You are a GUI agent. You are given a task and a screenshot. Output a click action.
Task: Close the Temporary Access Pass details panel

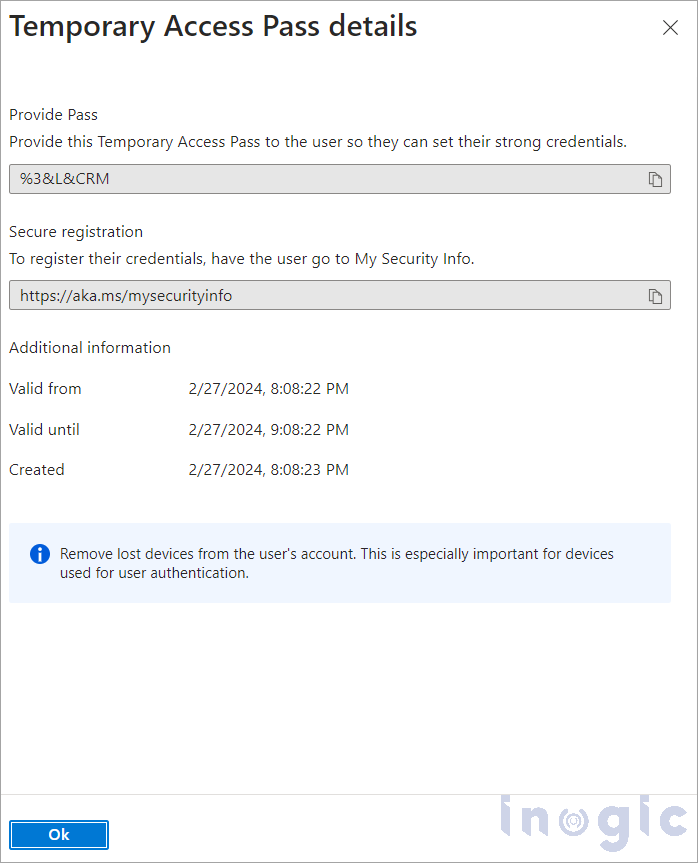(x=670, y=28)
